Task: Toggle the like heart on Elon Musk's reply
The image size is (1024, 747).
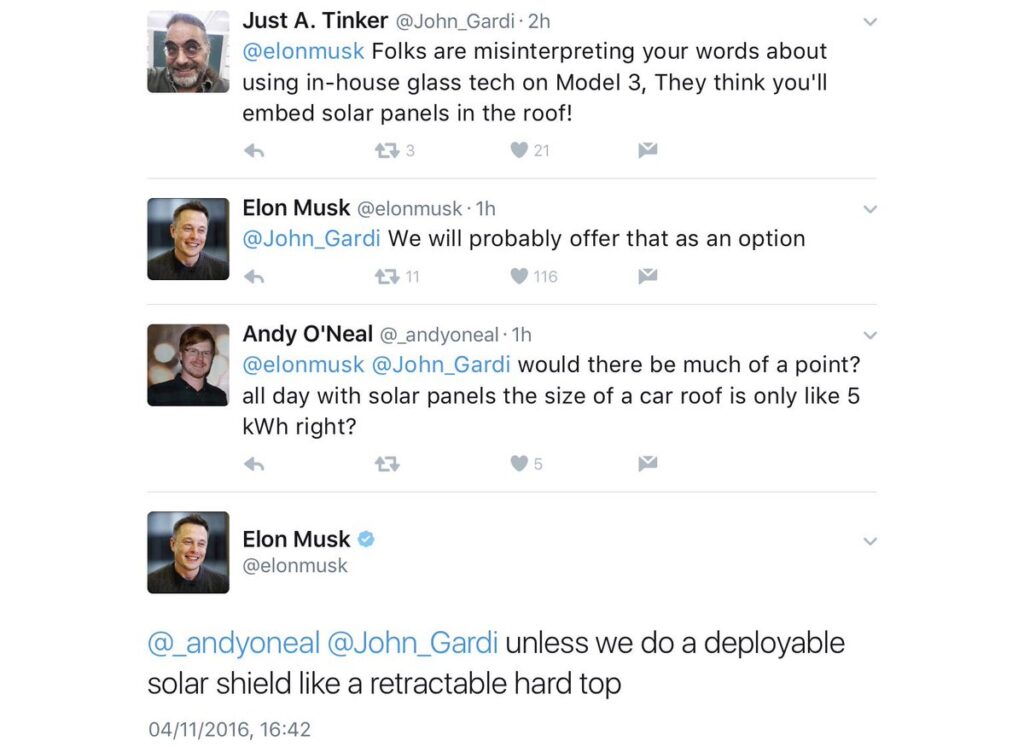Action: (x=519, y=276)
